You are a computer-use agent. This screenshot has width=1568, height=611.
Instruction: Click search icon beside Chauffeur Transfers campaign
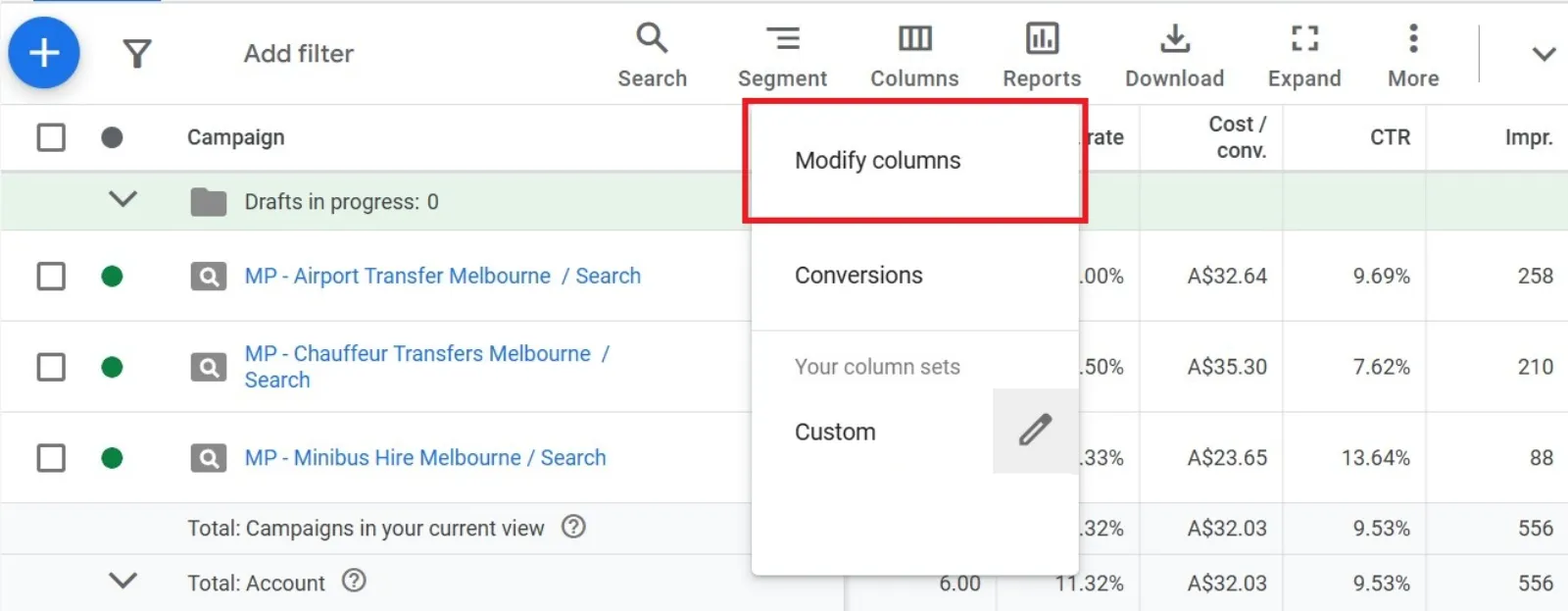tap(208, 368)
